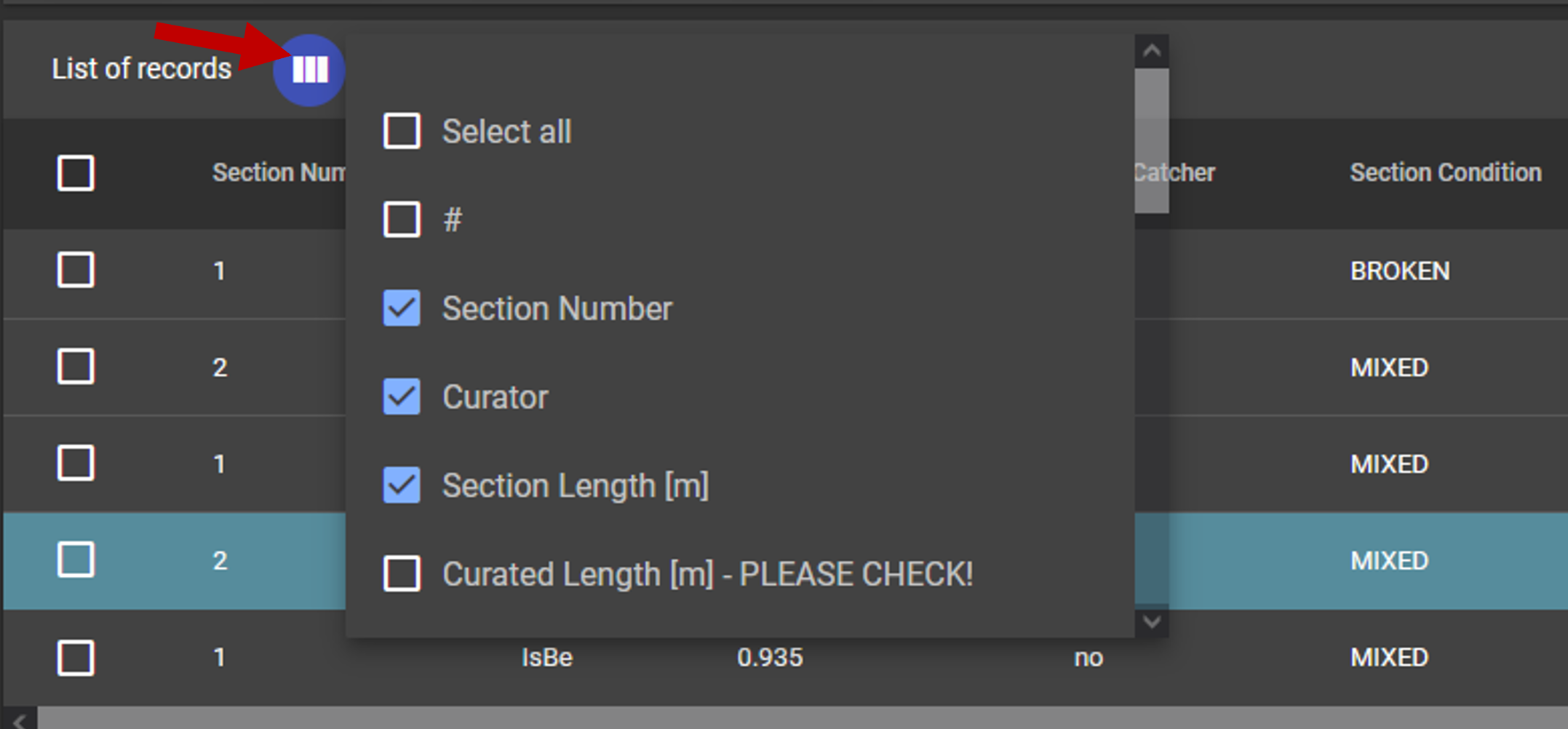Sort by the Section Condition column header
This screenshot has width=1568, height=729.
point(1446,173)
